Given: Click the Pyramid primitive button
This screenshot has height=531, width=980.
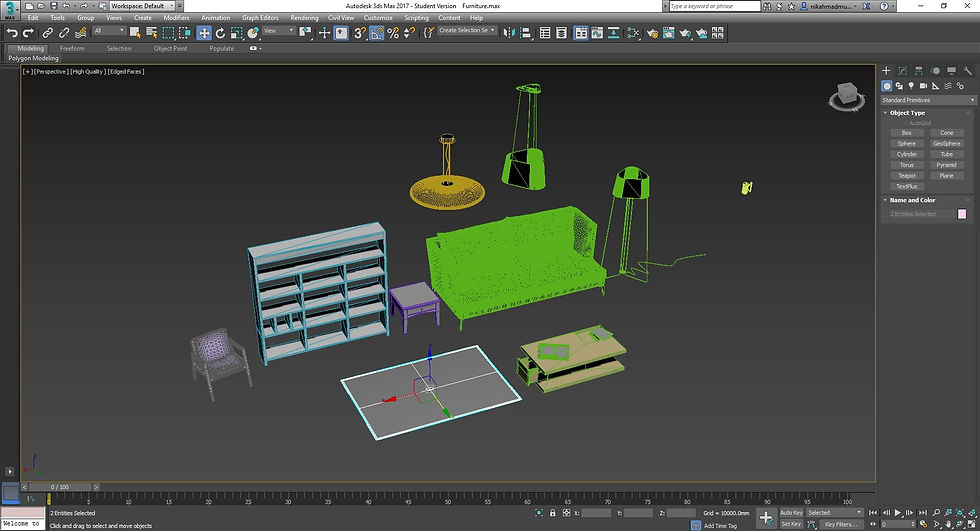Looking at the screenshot, I should 946,165.
